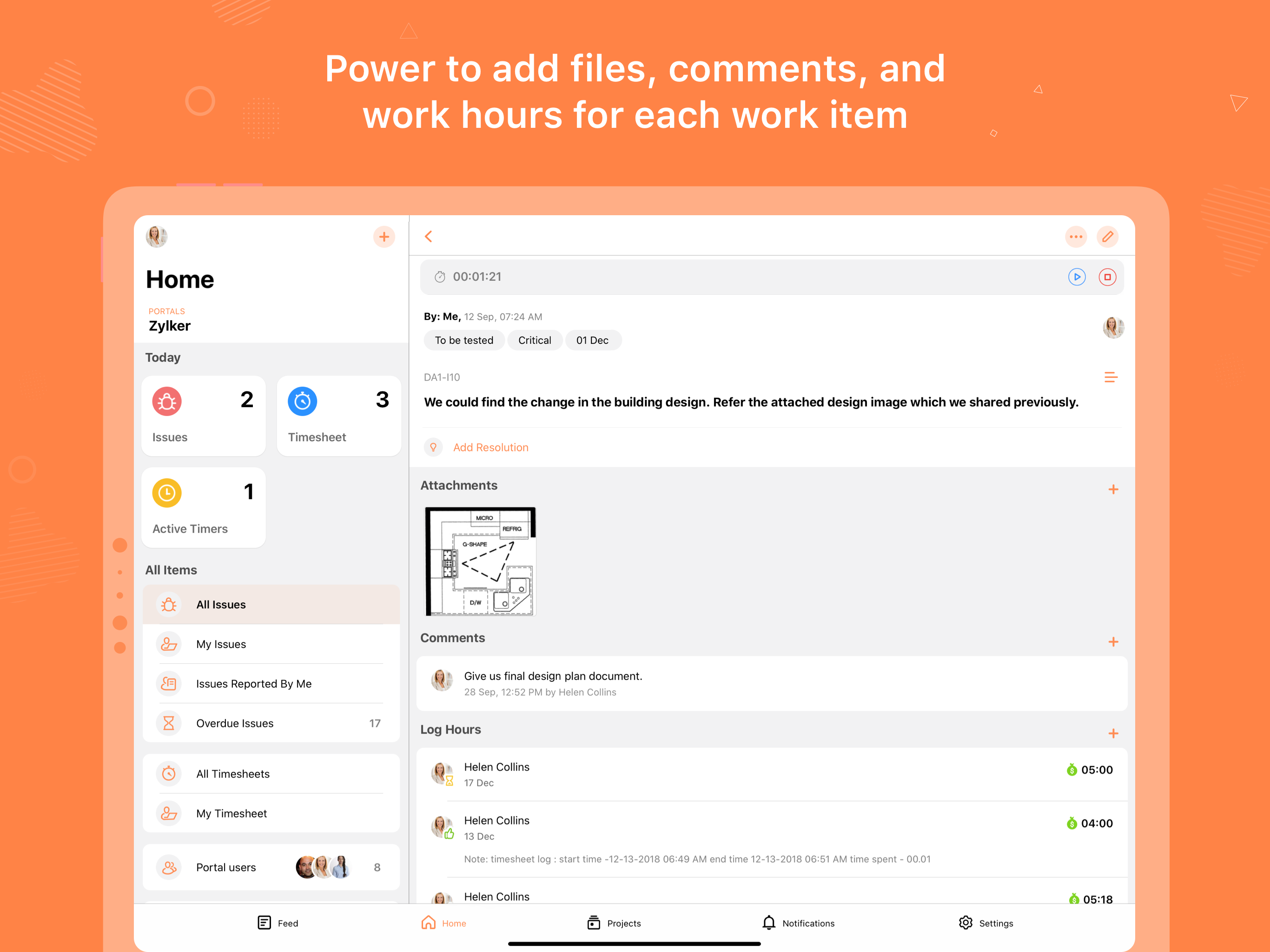Image resolution: width=1270 pixels, height=952 pixels.
Task: Click the My Issues hand icon
Action: pyautogui.click(x=169, y=644)
